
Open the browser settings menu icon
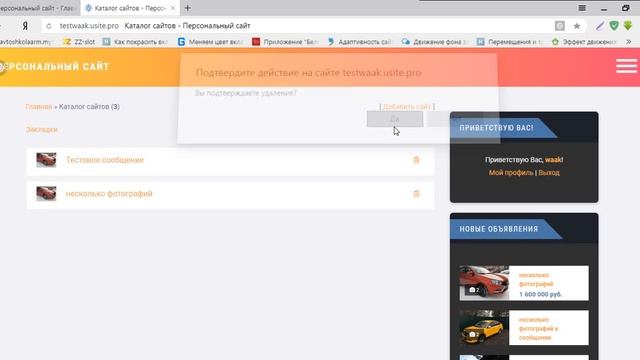pyautogui.click(x=582, y=8)
